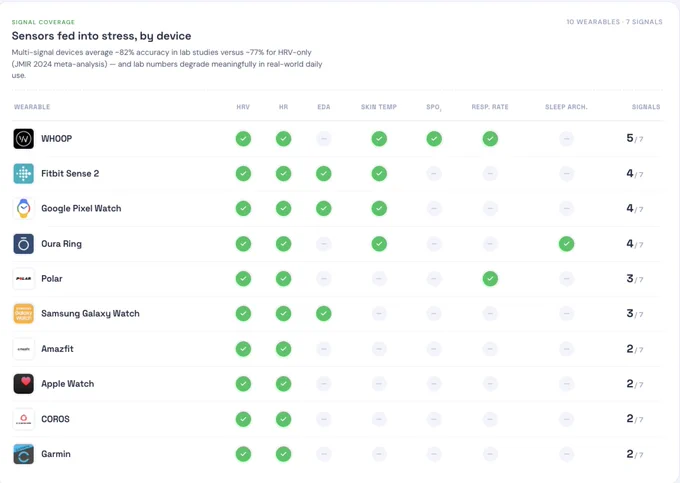Click the EDA column header
The image size is (680, 483).
pyautogui.click(x=324, y=107)
